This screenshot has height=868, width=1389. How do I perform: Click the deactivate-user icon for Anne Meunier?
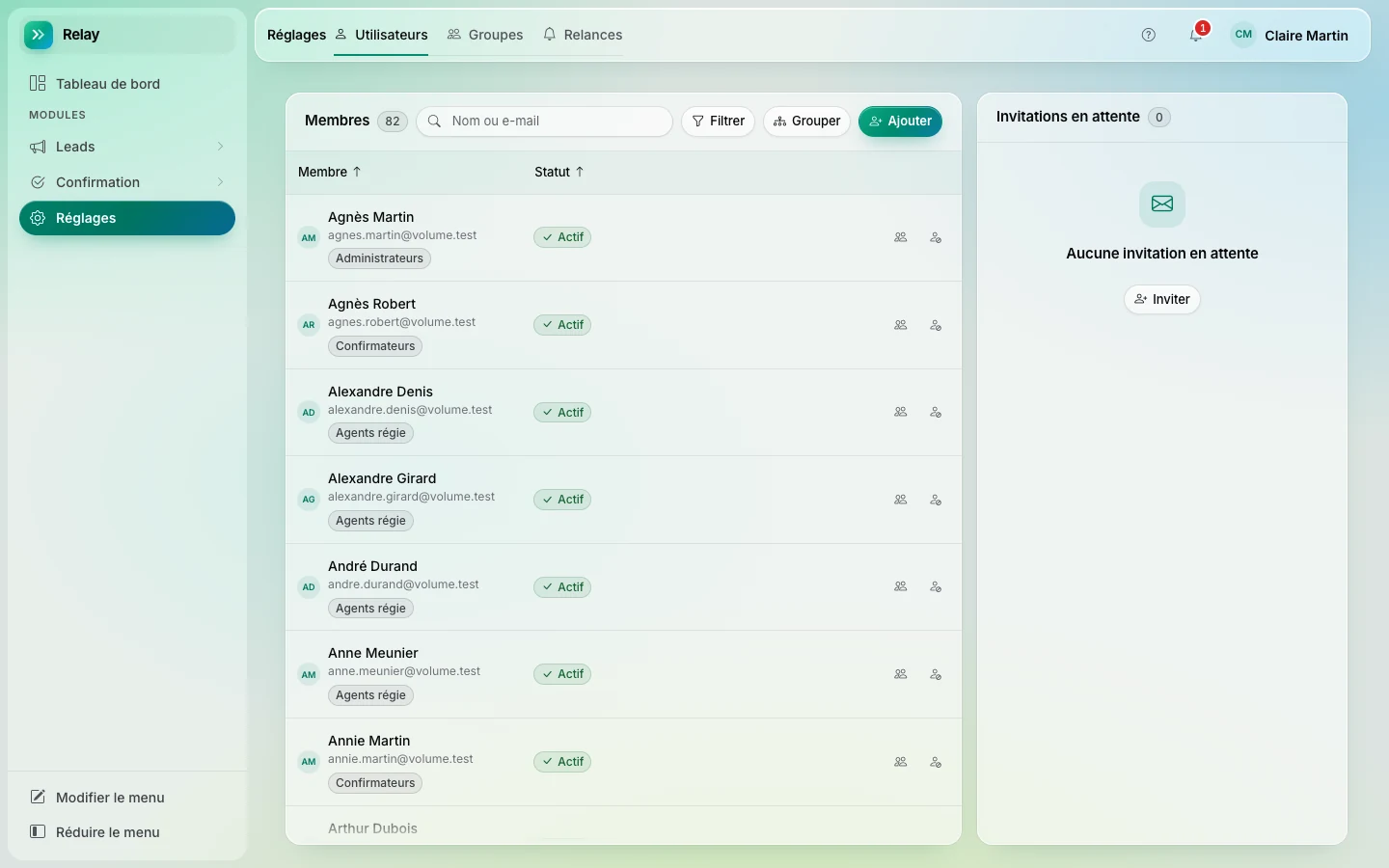936,674
